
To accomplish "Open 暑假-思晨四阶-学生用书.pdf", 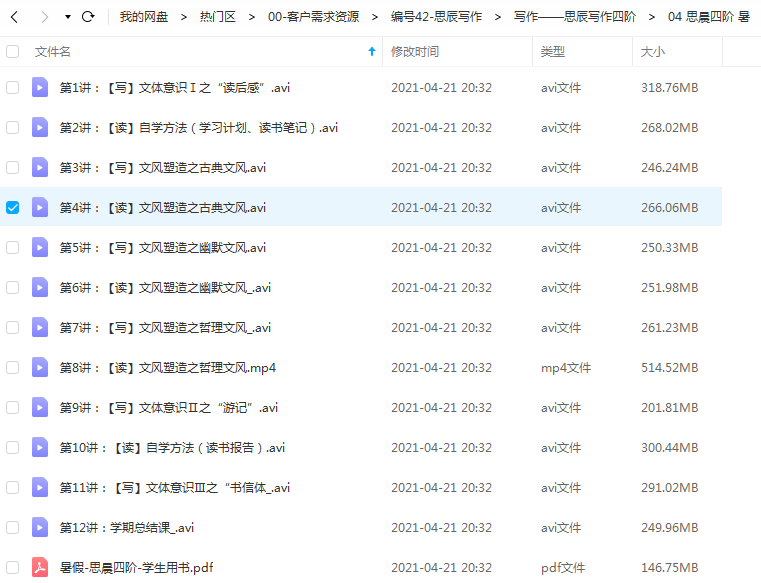I will coord(136,567).
